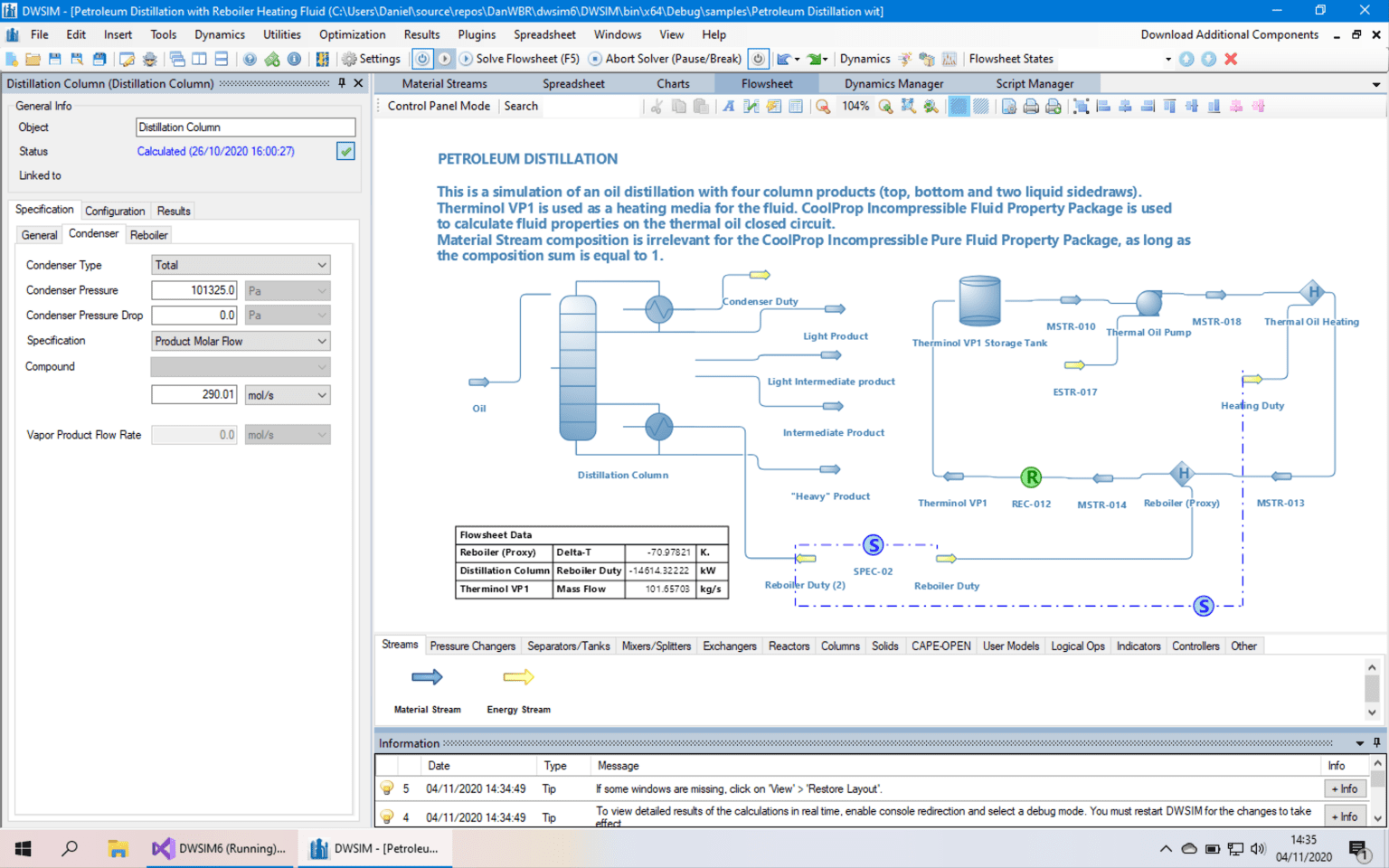The width and height of the screenshot is (1389, 868).
Task: Click the green checkmark next to Calculated status
Action: pyautogui.click(x=345, y=151)
